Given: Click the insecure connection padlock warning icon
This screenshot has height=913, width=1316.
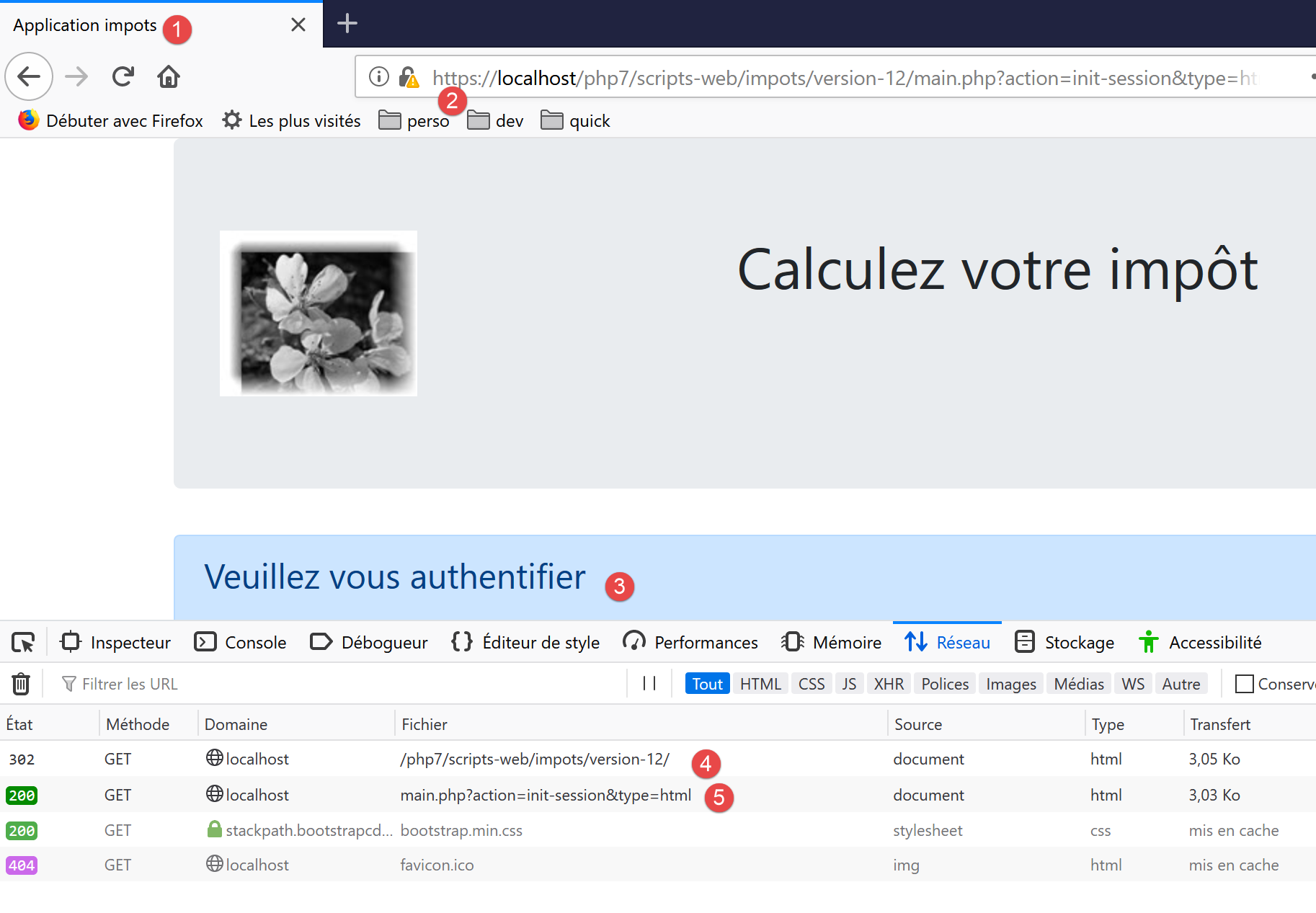Looking at the screenshot, I should [409, 77].
